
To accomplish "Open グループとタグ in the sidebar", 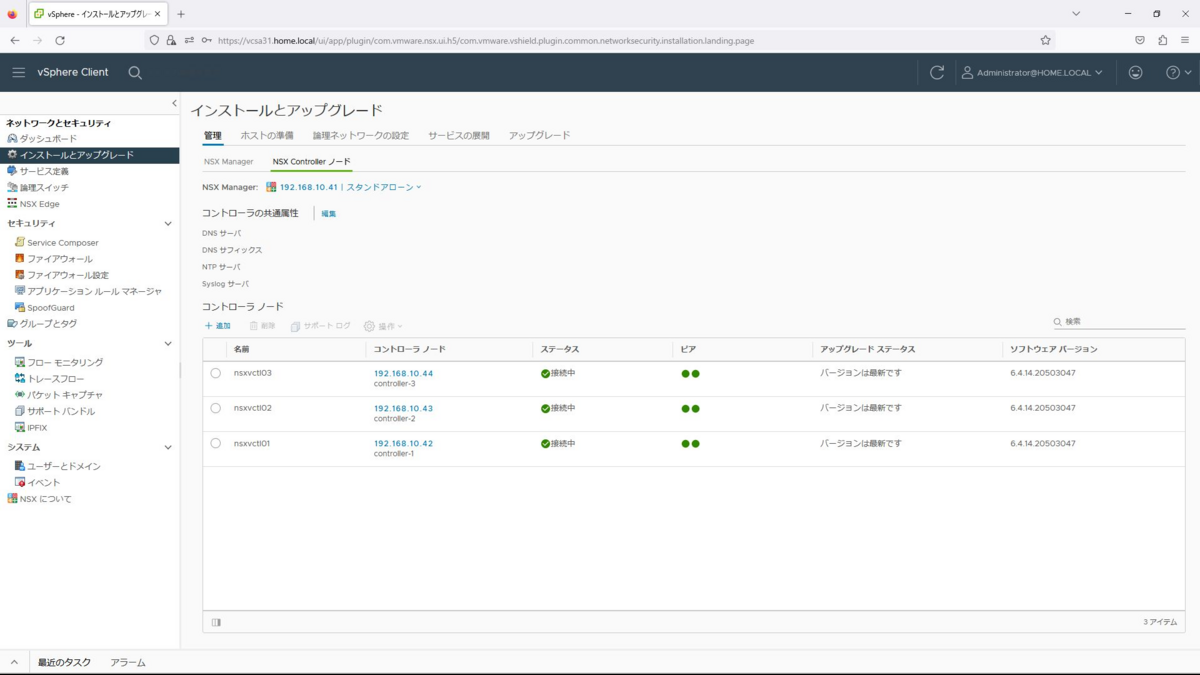I will click(48, 324).
